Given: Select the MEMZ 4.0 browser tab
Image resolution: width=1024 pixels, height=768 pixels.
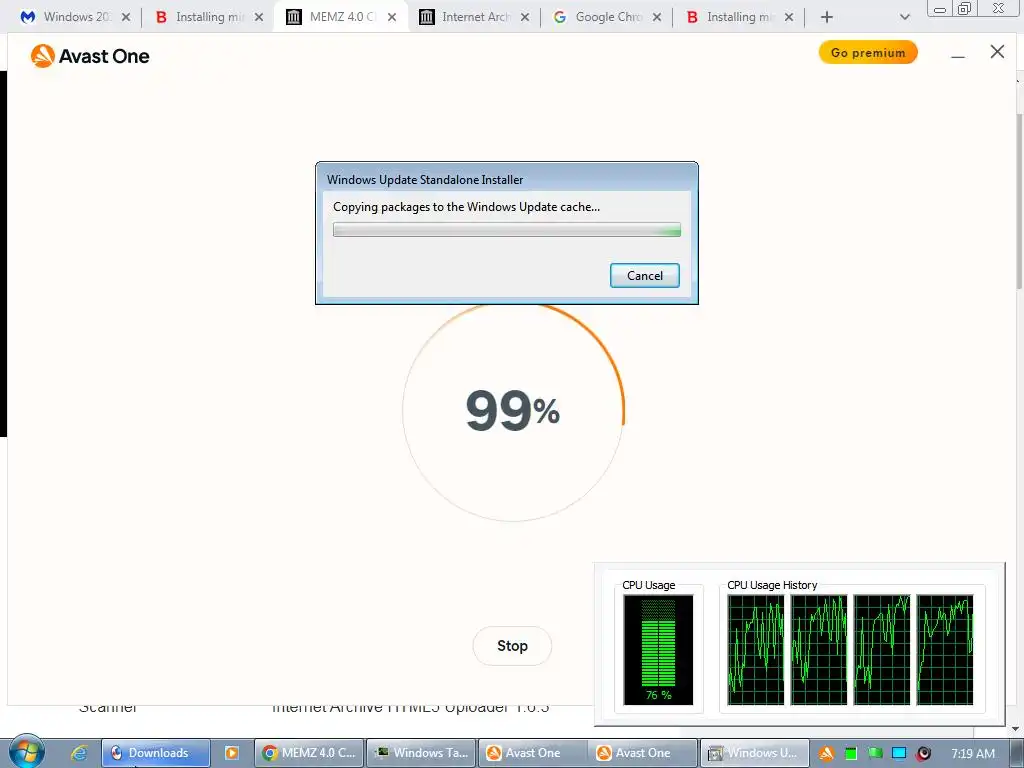Looking at the screenshot, I should (x=341, y=17).
